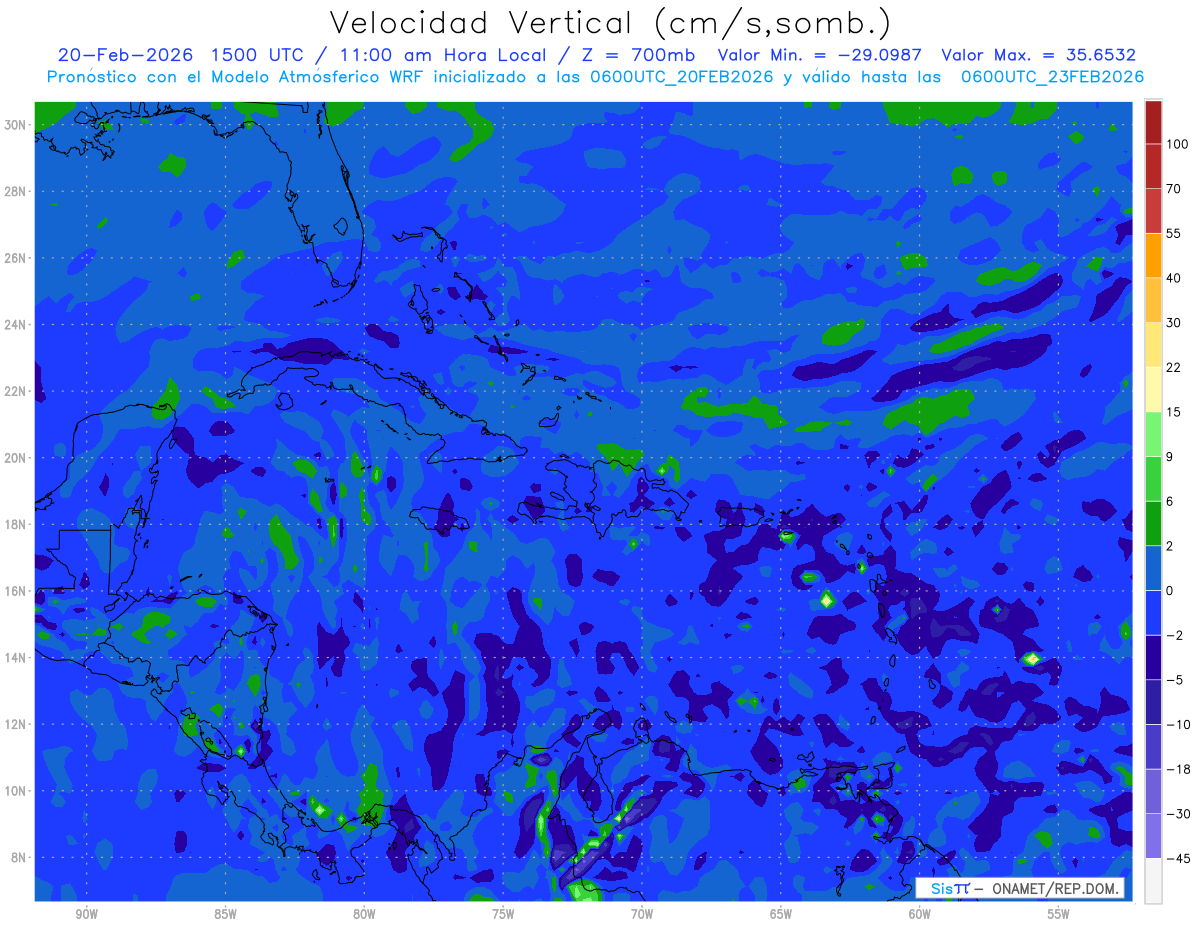The height and width of the screenshot is (927, 1200).
Task: Click the colorbar value label 70
Action: click(x=1174, y=188)
